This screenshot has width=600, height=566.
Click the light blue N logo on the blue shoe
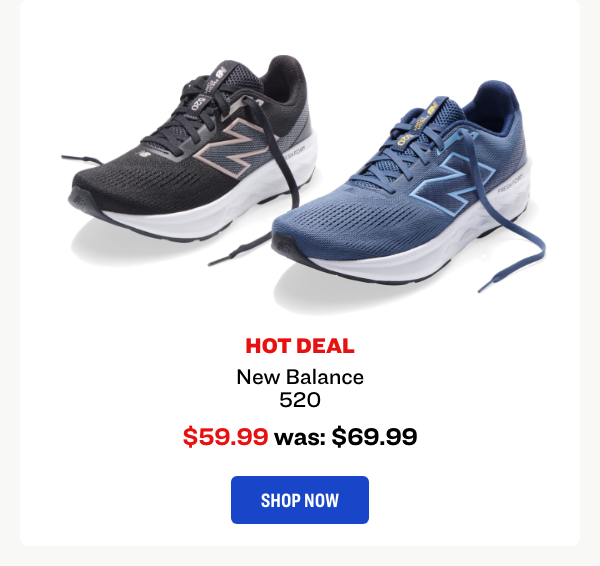(x=453, y=183)
